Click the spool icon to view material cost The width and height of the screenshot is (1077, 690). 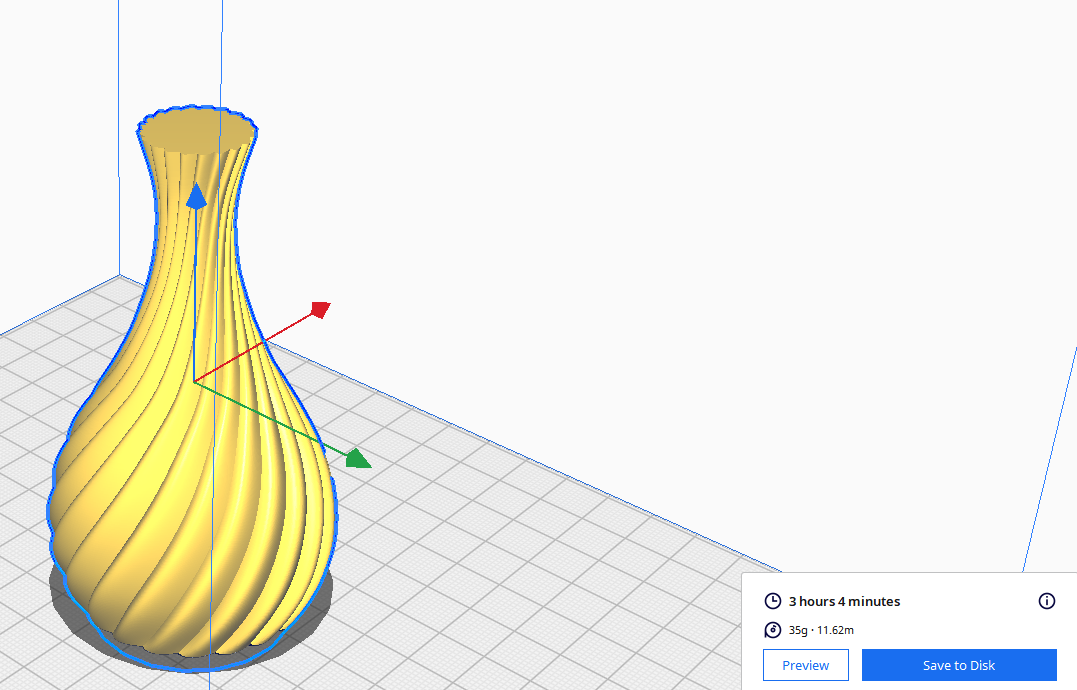tap(771, 630)
